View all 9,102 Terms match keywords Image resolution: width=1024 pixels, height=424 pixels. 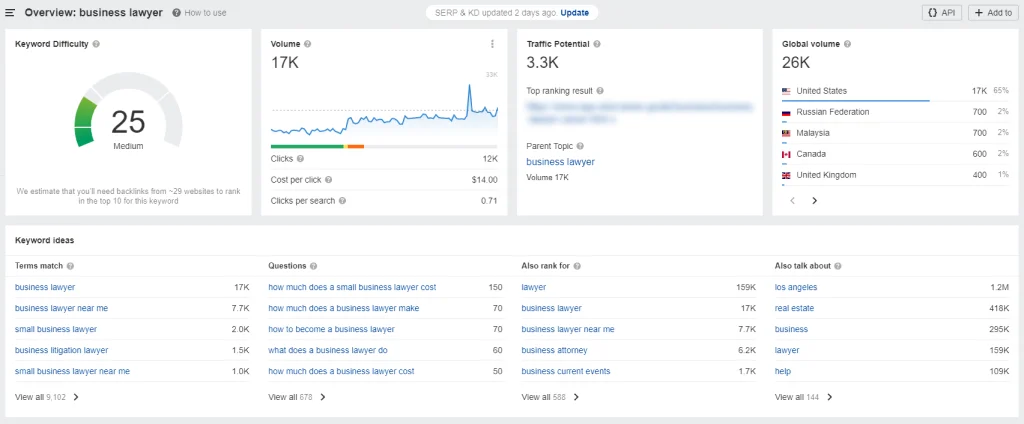[47, 397]
